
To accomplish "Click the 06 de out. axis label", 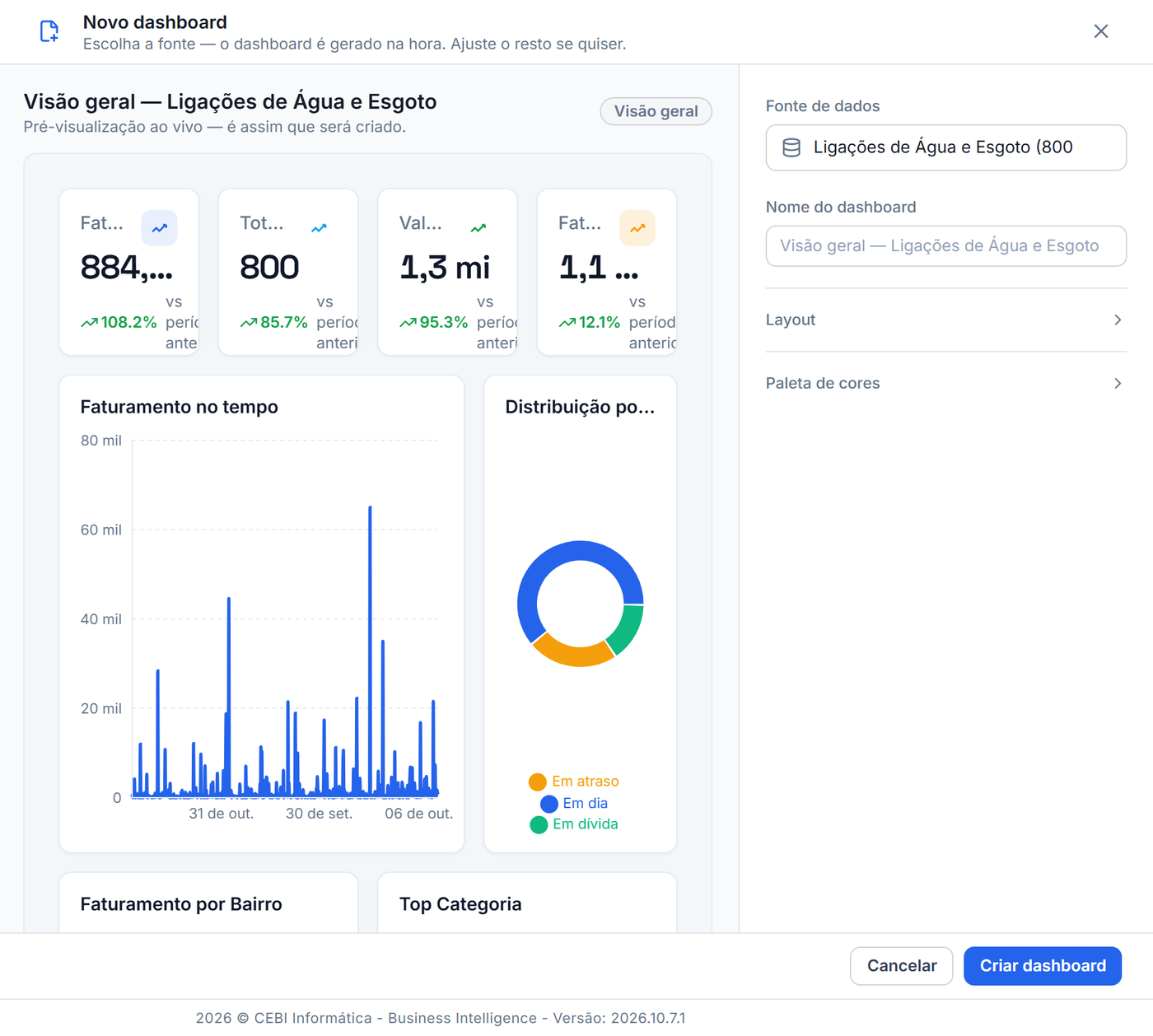I will pyautogui.click(x=419, y=814).
